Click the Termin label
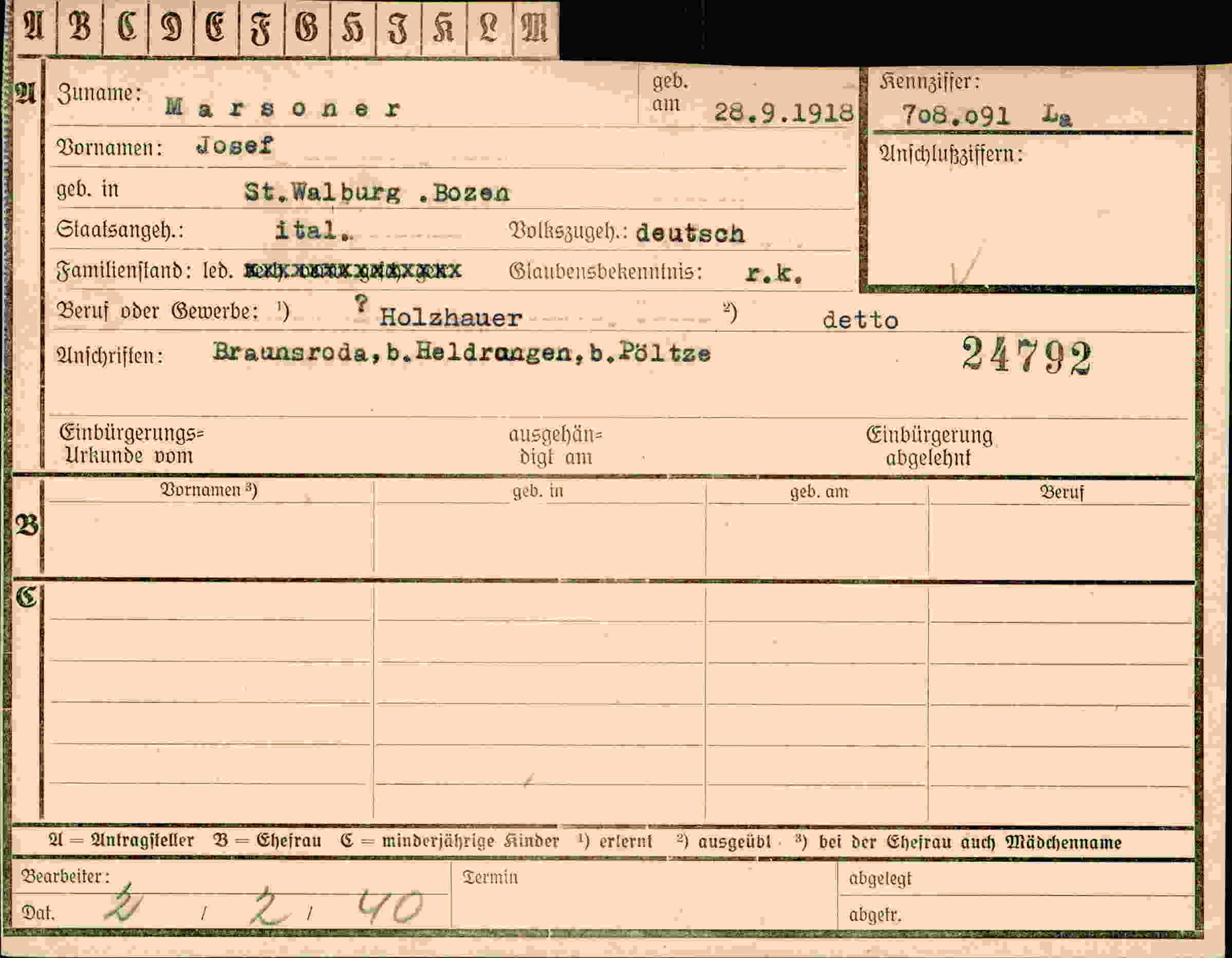This screenshot has width=1232, height=958. click(490, 877)
